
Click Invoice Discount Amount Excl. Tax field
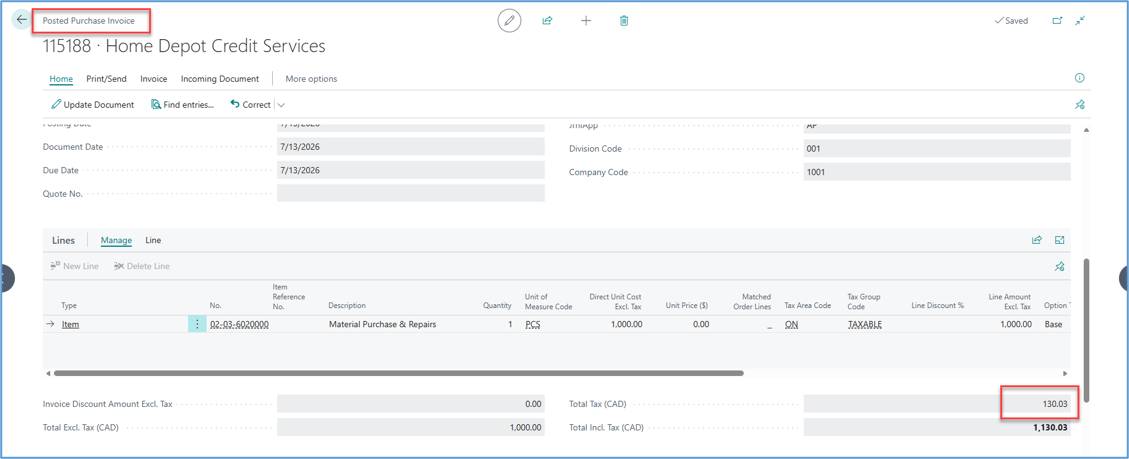click(x=410, y=404)
